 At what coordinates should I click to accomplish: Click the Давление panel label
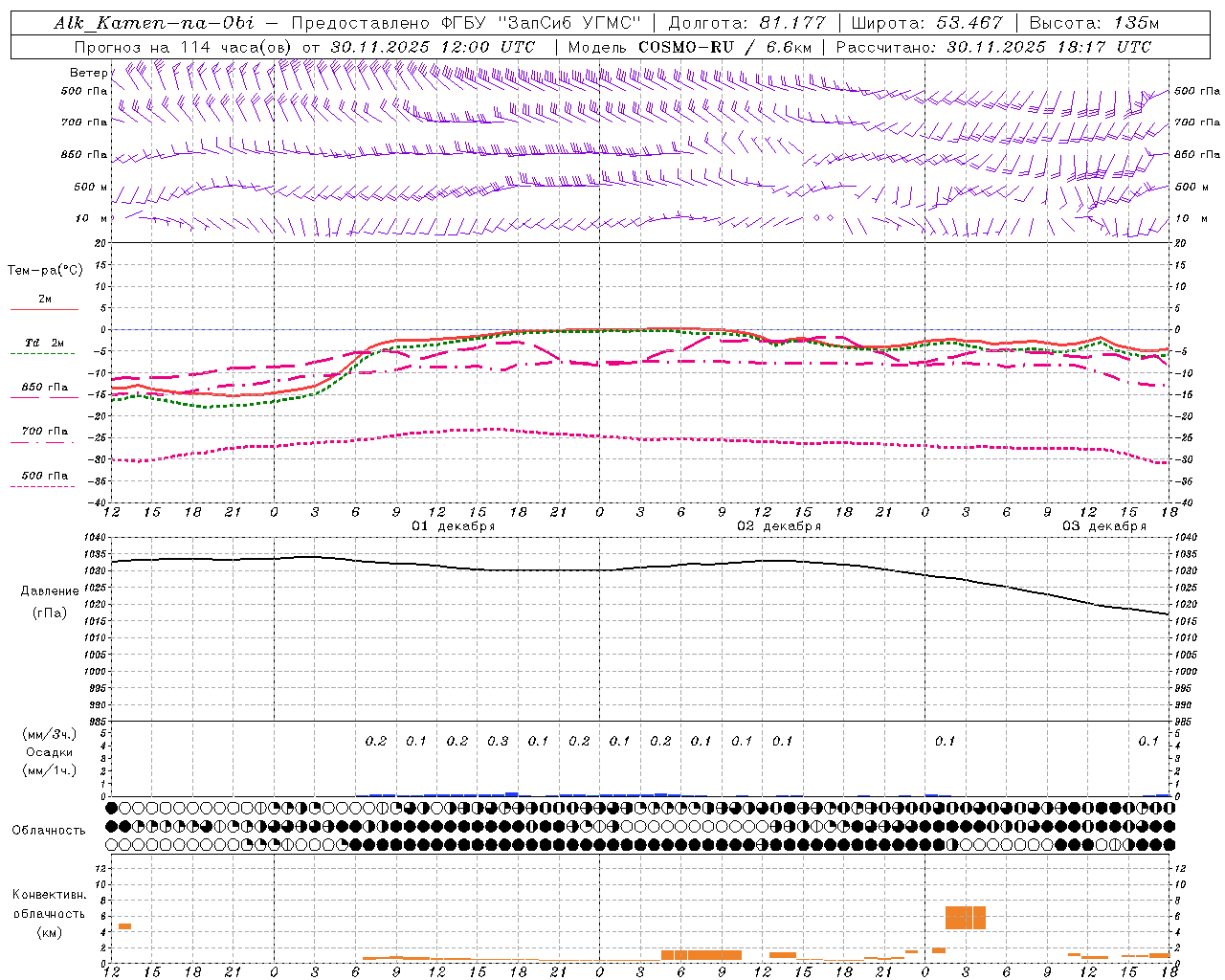coord(50,591)
